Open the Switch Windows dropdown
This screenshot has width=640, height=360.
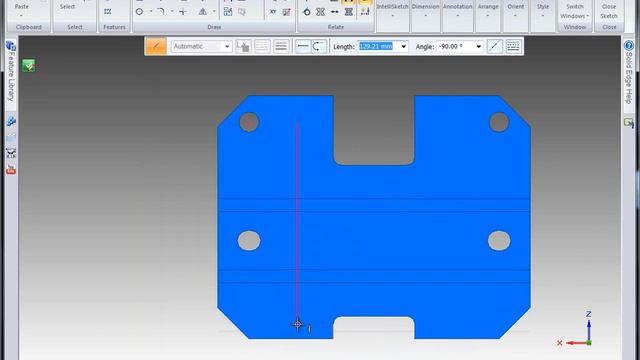coord(574,11)
